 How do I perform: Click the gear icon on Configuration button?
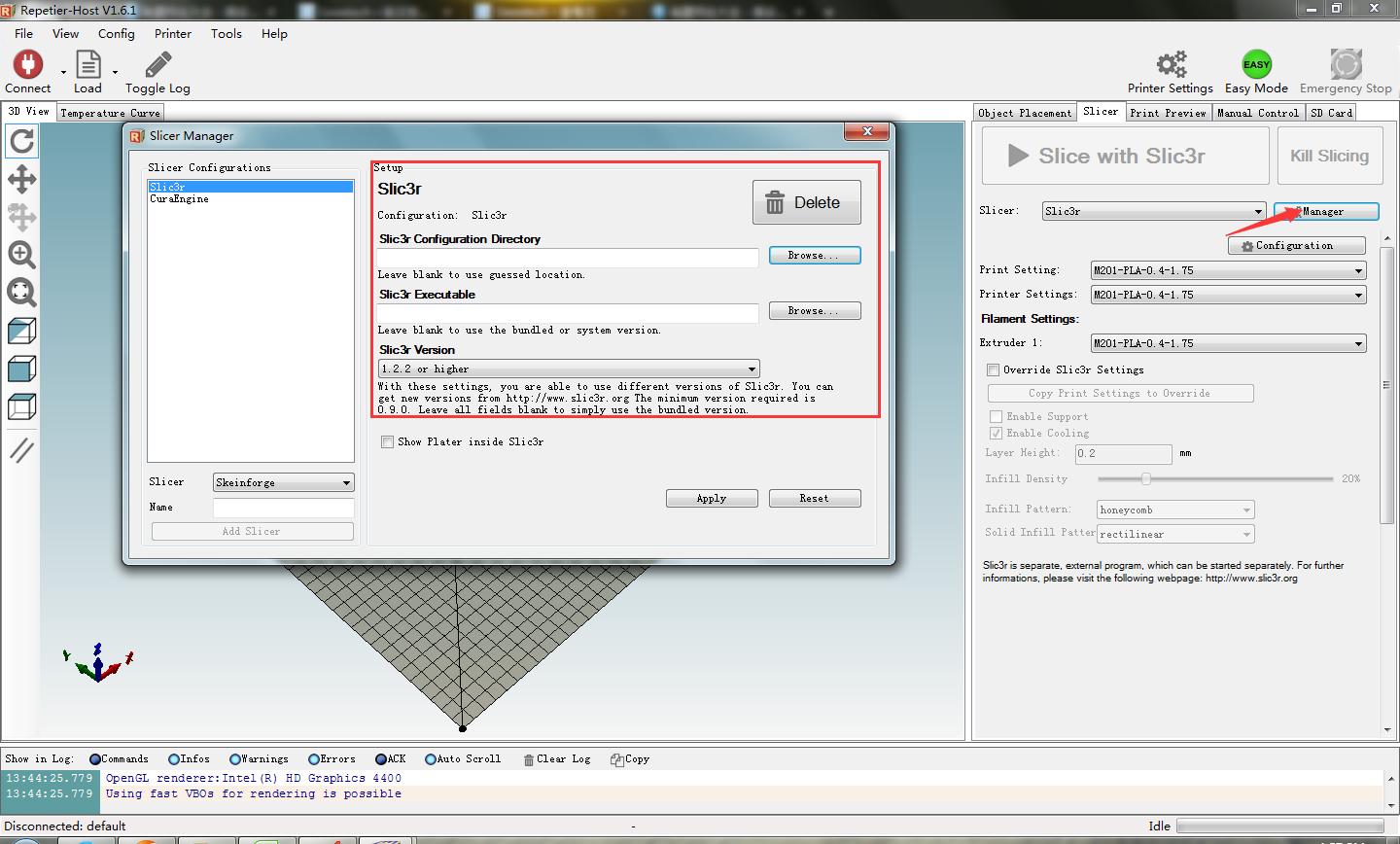coord(1247,246)
